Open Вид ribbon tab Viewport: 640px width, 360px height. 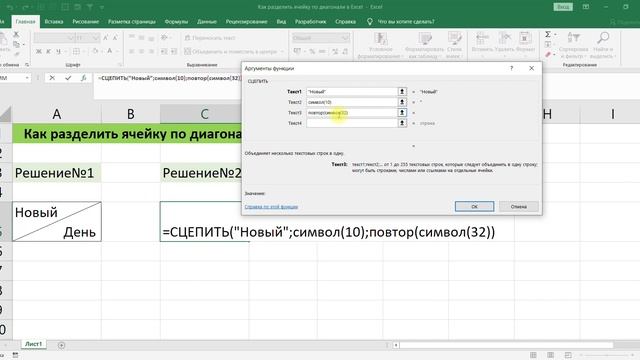(x=281, y=22)
